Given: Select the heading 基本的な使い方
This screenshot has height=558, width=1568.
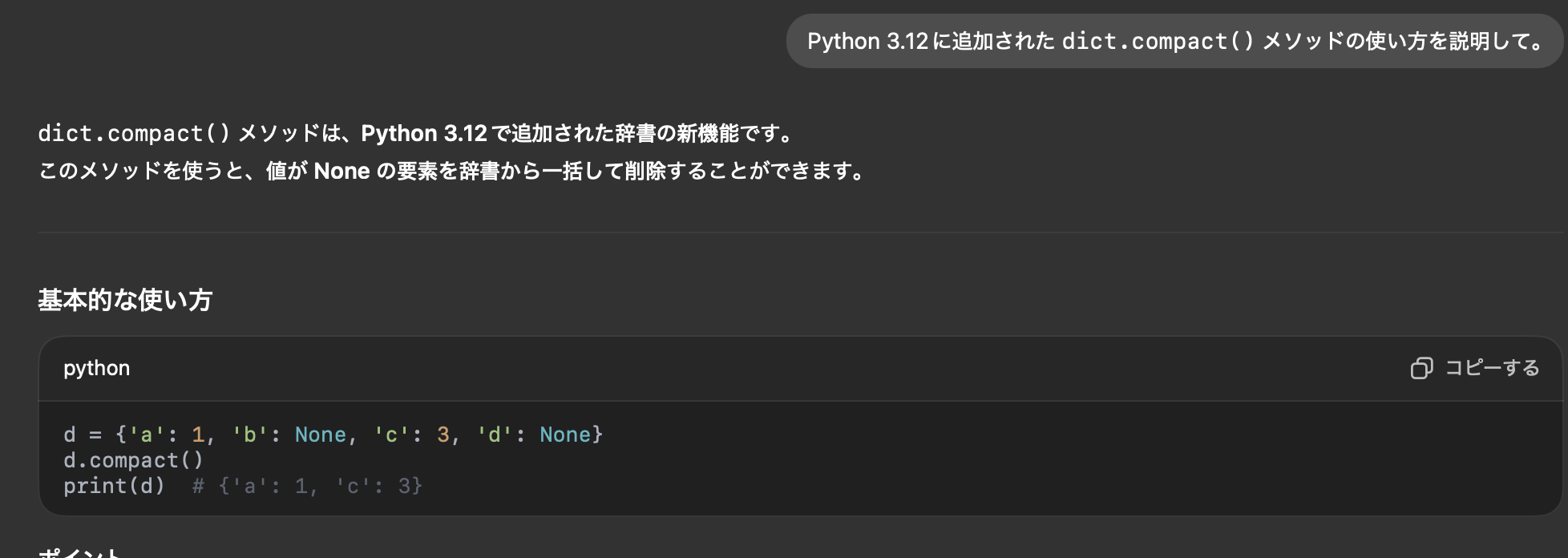Looking at the screenshot, I should coord(123,301).
